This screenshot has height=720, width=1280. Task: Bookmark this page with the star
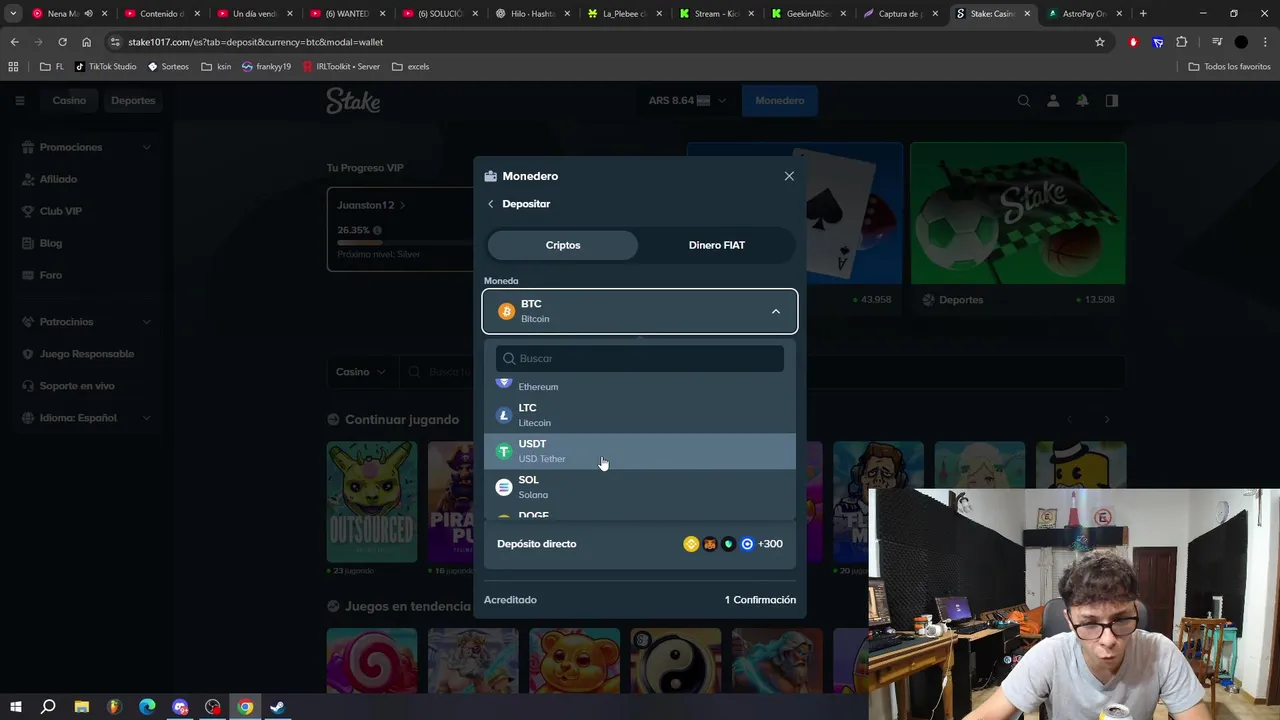pos(1100,42)
